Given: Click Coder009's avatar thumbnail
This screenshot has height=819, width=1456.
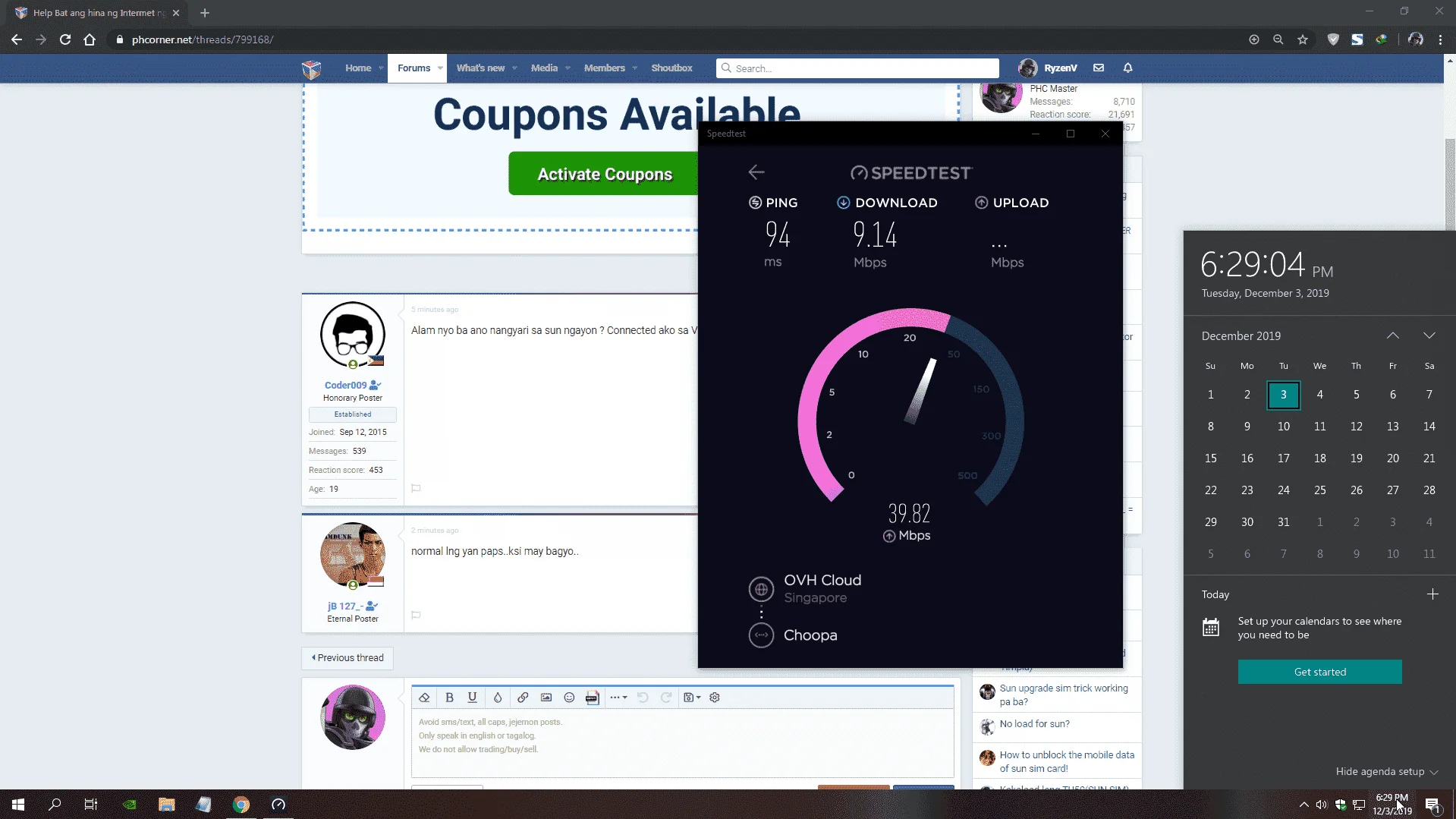Looking at the screenshot, I should [x=353, y=335].
